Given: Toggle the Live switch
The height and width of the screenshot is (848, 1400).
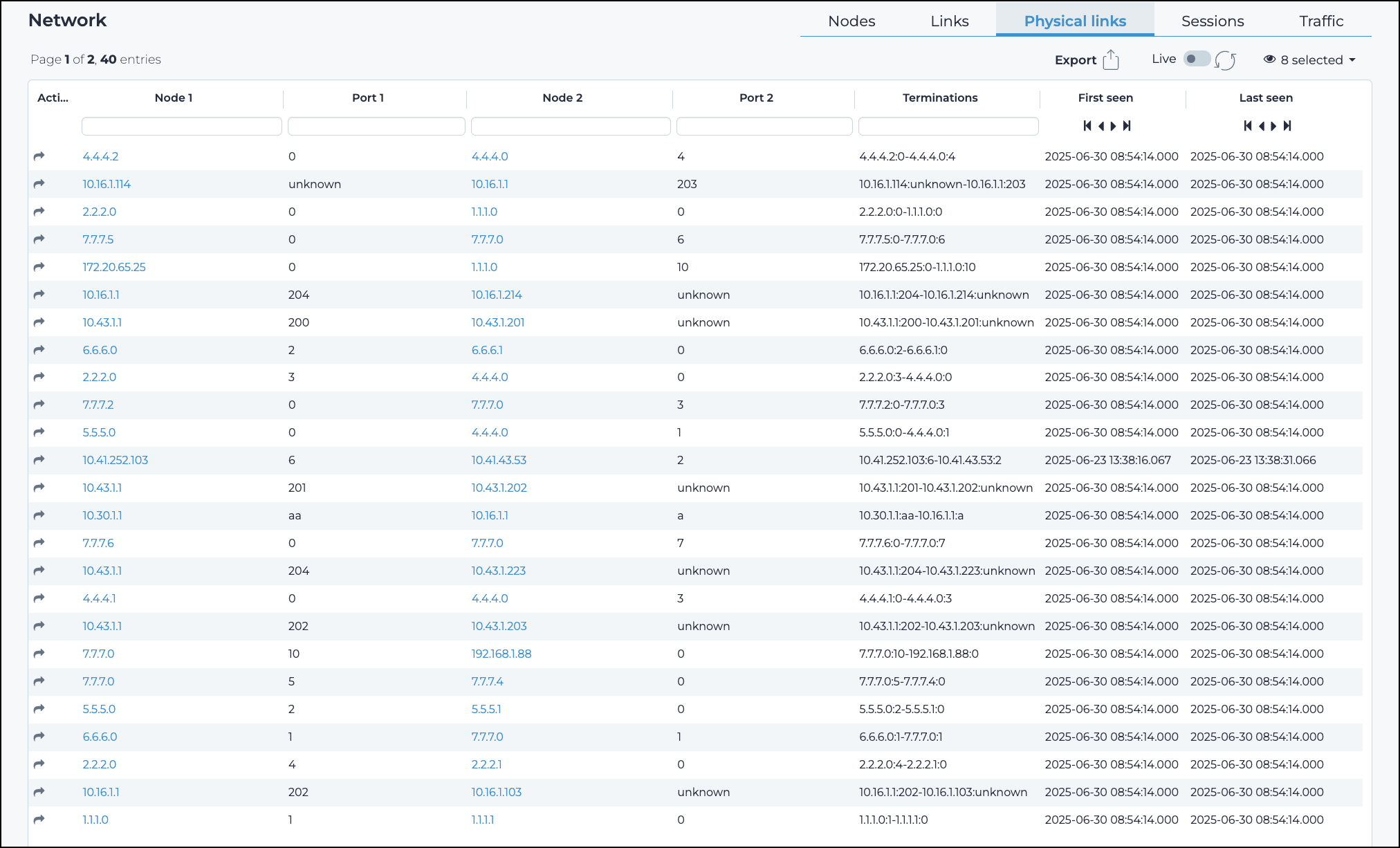Looking at the screenshot, I should click(1197, 59).
